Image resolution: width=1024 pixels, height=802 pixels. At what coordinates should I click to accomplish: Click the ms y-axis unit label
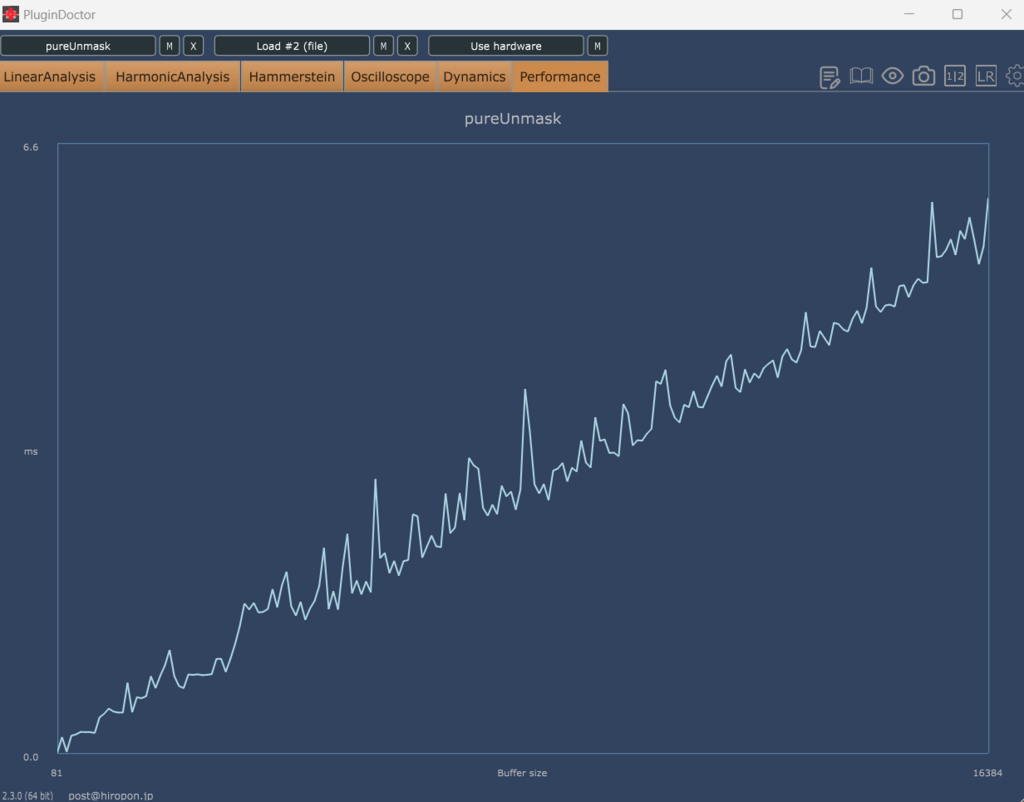coord(31,451)
